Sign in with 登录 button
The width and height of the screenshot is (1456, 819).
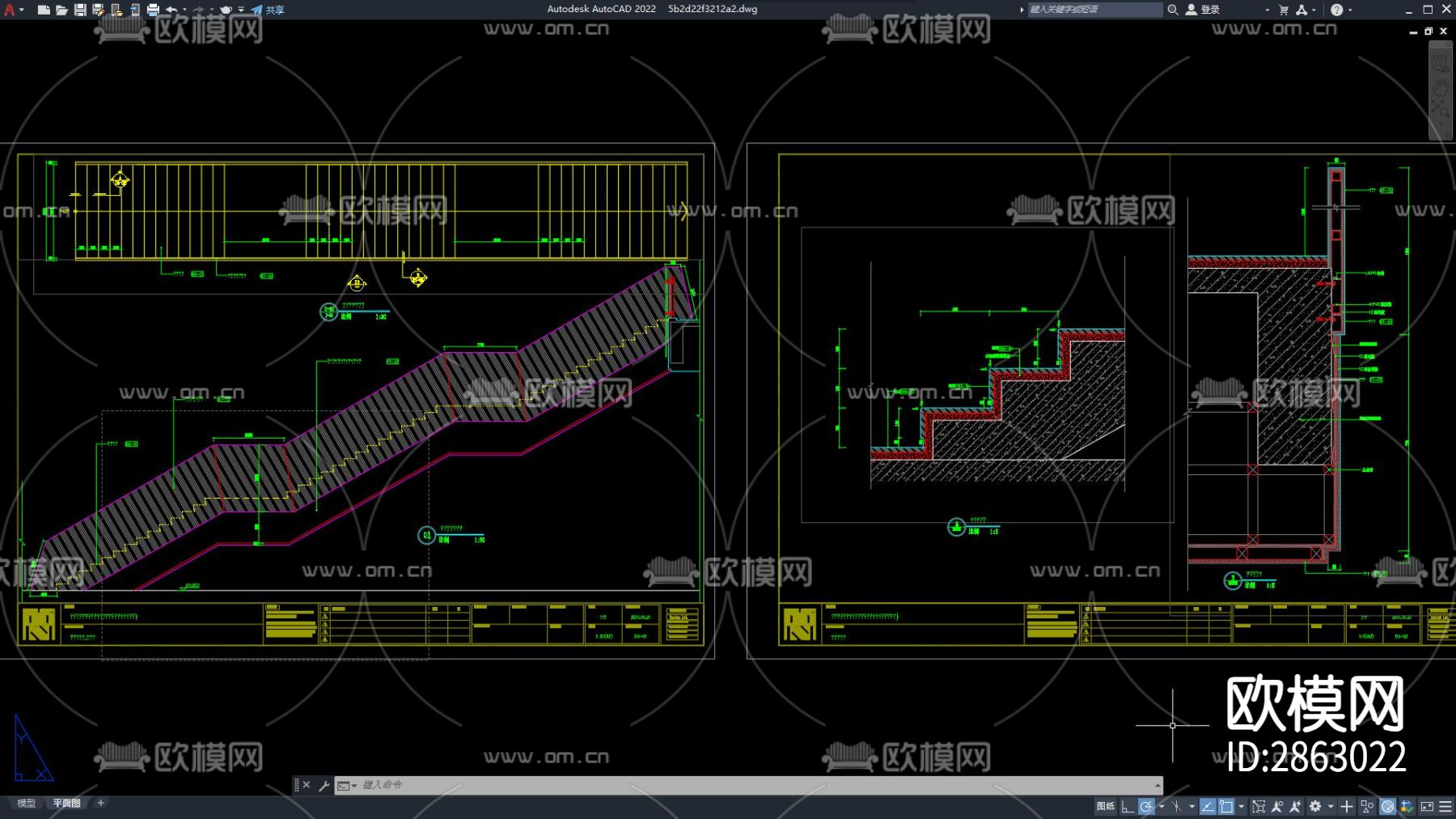(x=1203, y=10)
